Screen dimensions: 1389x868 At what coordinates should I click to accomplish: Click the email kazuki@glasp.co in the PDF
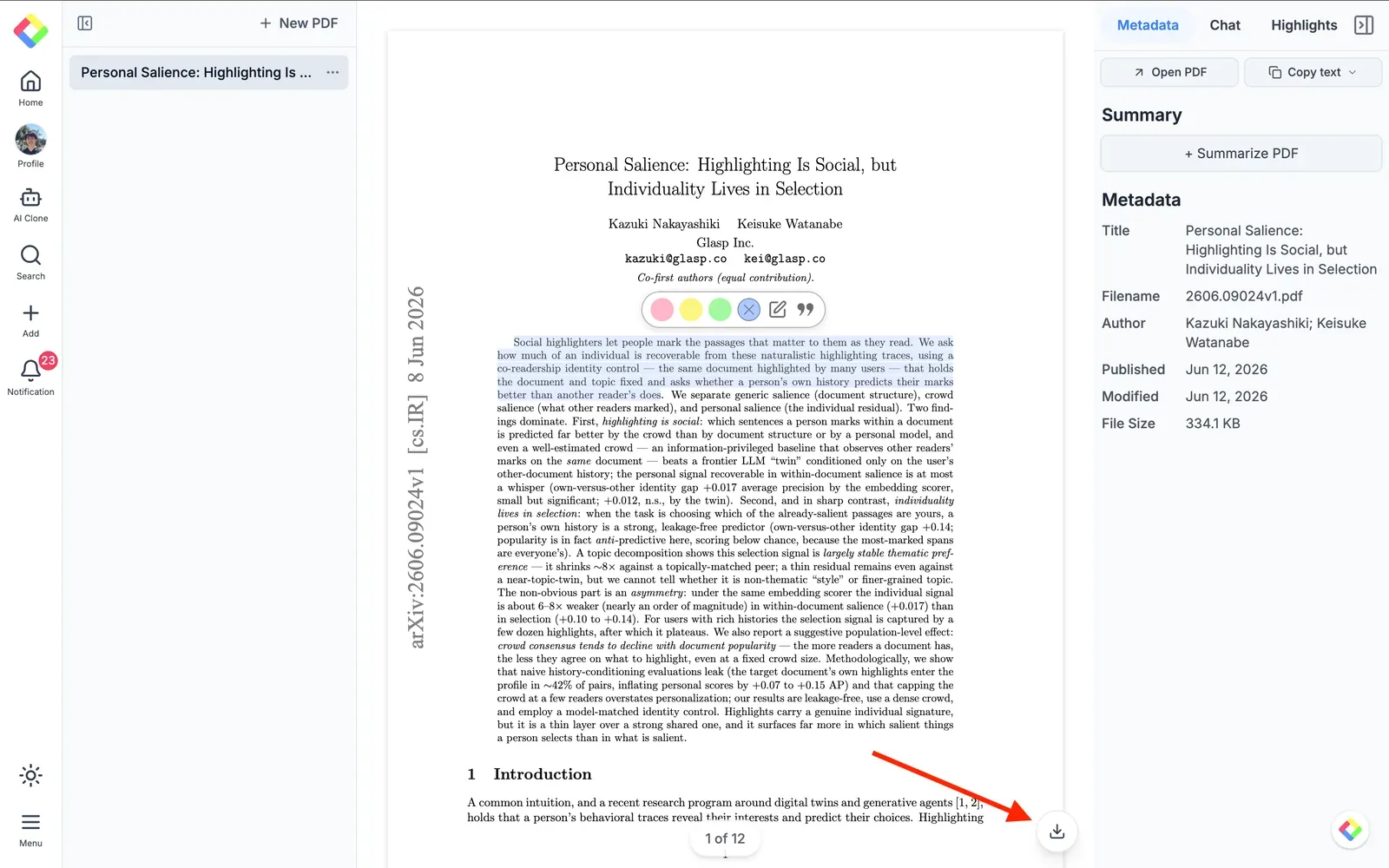pos(675,259)
